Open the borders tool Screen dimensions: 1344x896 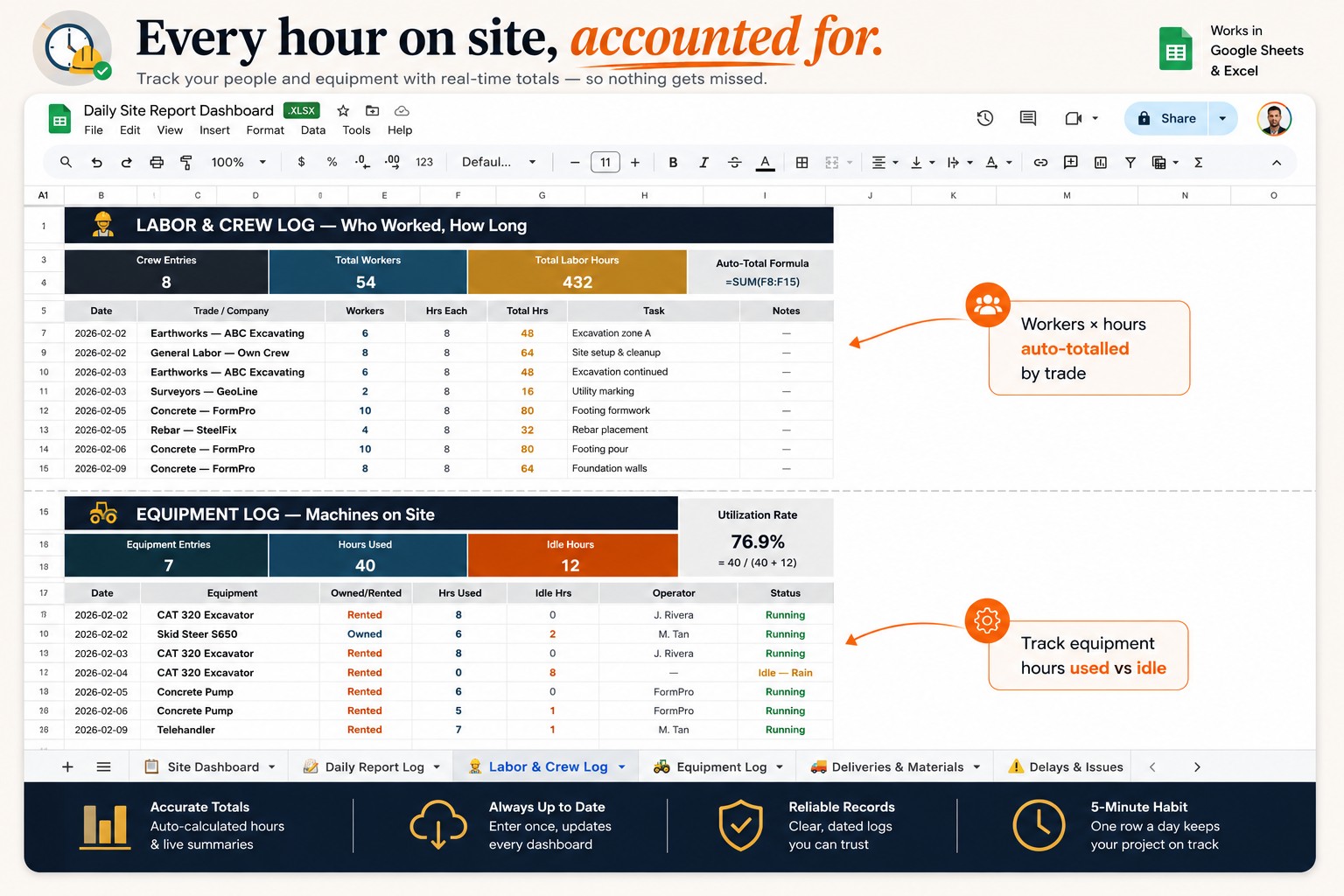[801, 162]
